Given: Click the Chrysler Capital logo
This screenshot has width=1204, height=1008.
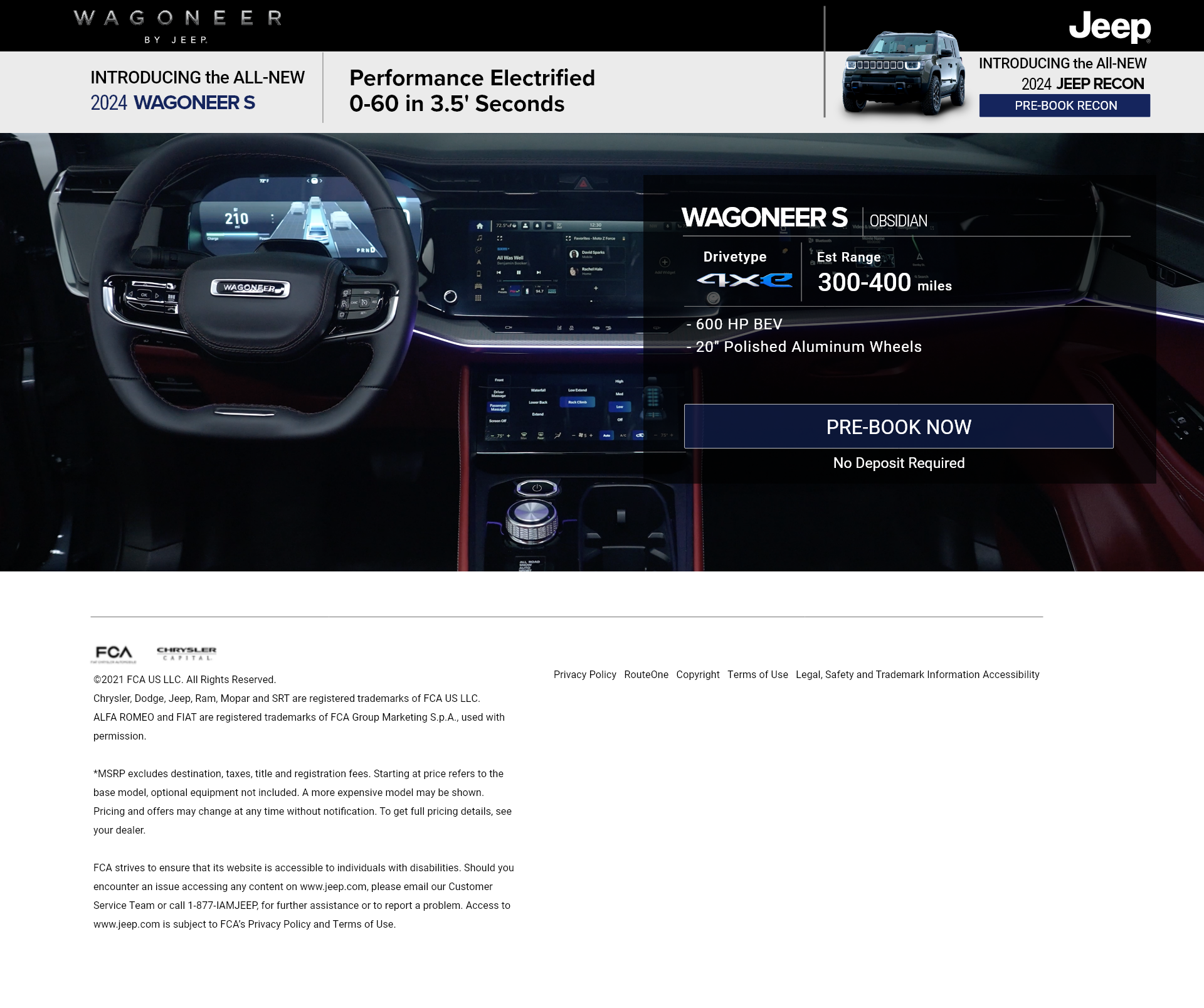Looking at the screenshot, I should coord(186,654).
